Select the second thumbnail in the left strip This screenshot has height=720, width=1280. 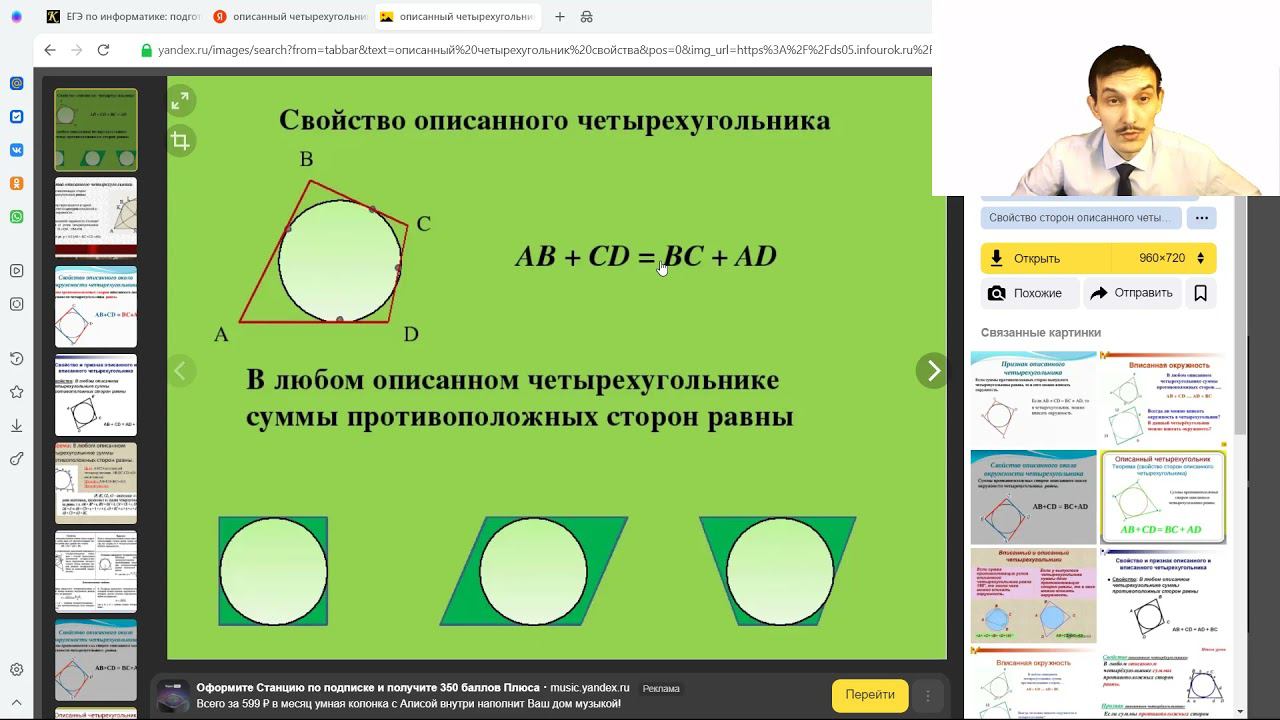tap(96, 218)
